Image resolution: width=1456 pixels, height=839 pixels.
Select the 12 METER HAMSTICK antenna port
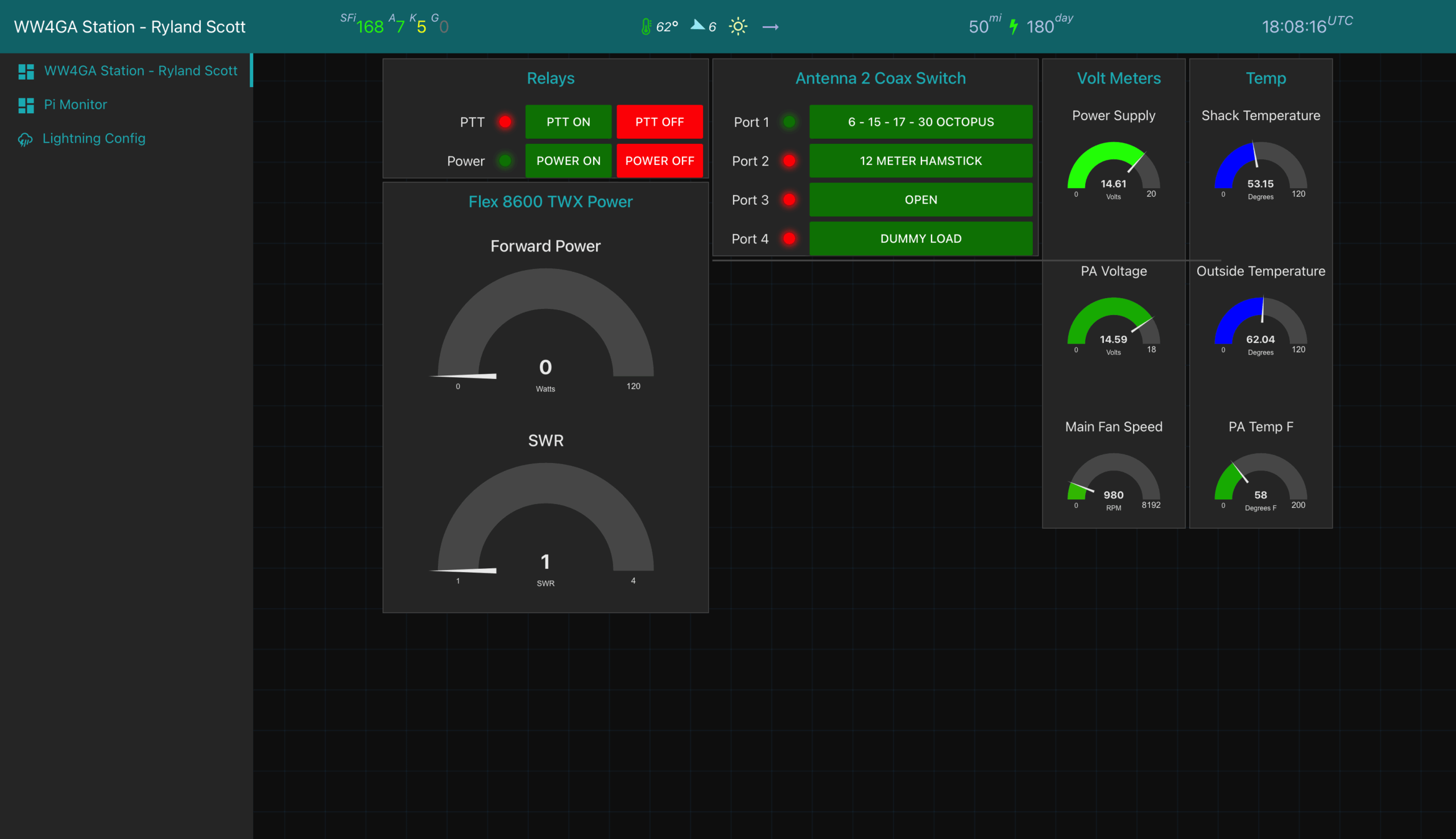(920, 161)
